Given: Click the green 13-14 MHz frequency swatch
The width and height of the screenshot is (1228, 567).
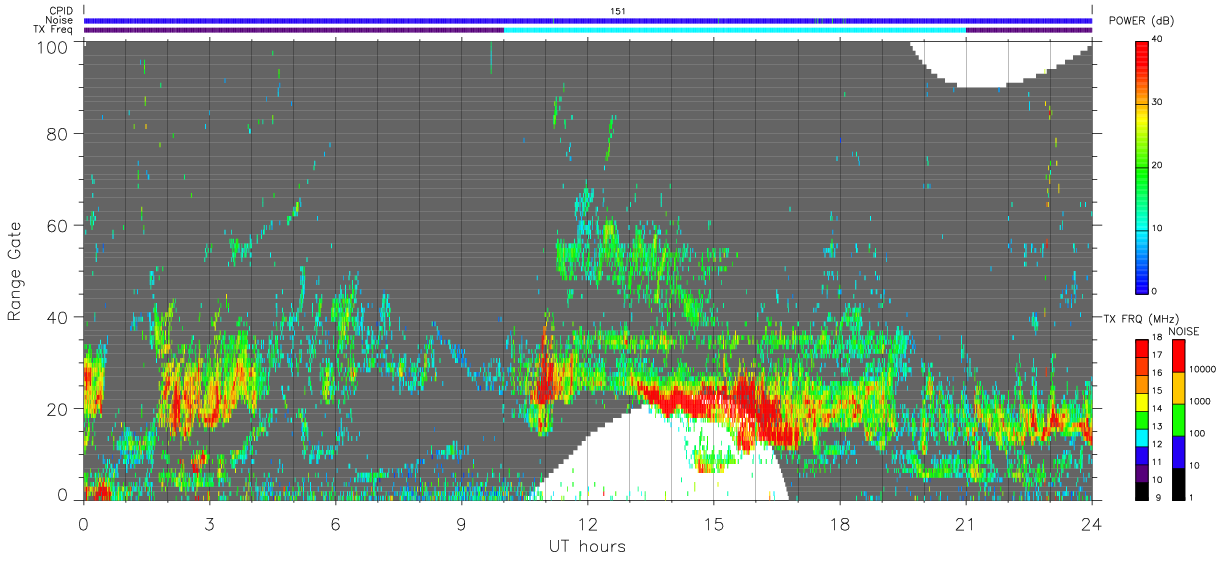Looking at the screenshot, I should click(1141, 420).
